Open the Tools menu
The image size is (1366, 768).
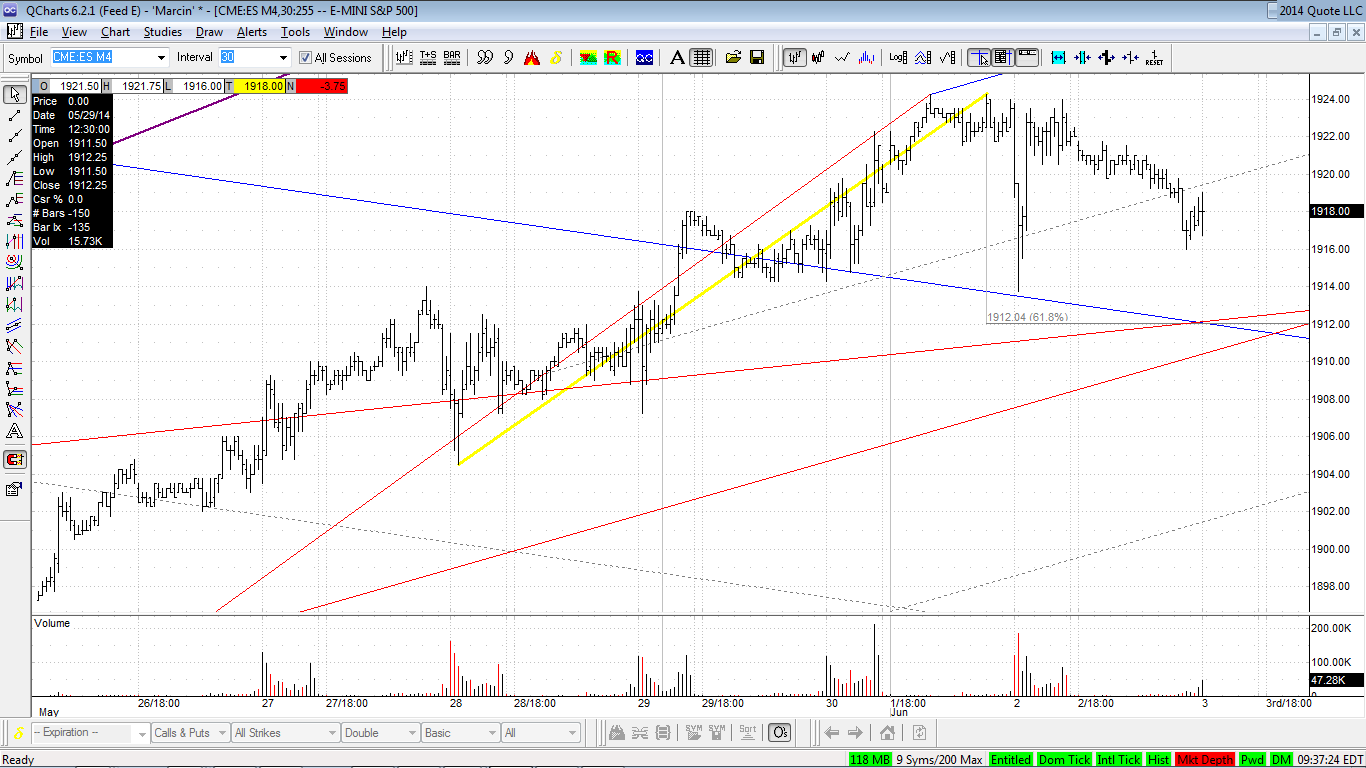tap(295, 32)
